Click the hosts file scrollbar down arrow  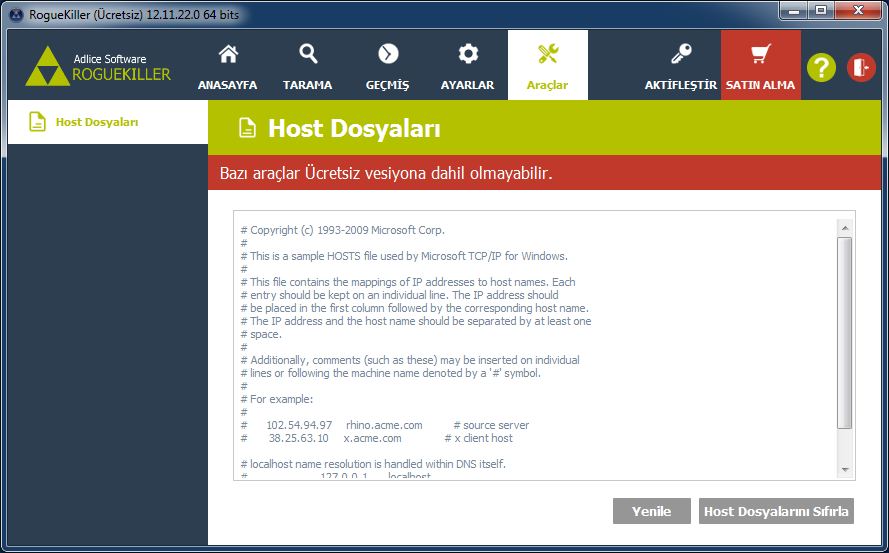coord(845,470)
